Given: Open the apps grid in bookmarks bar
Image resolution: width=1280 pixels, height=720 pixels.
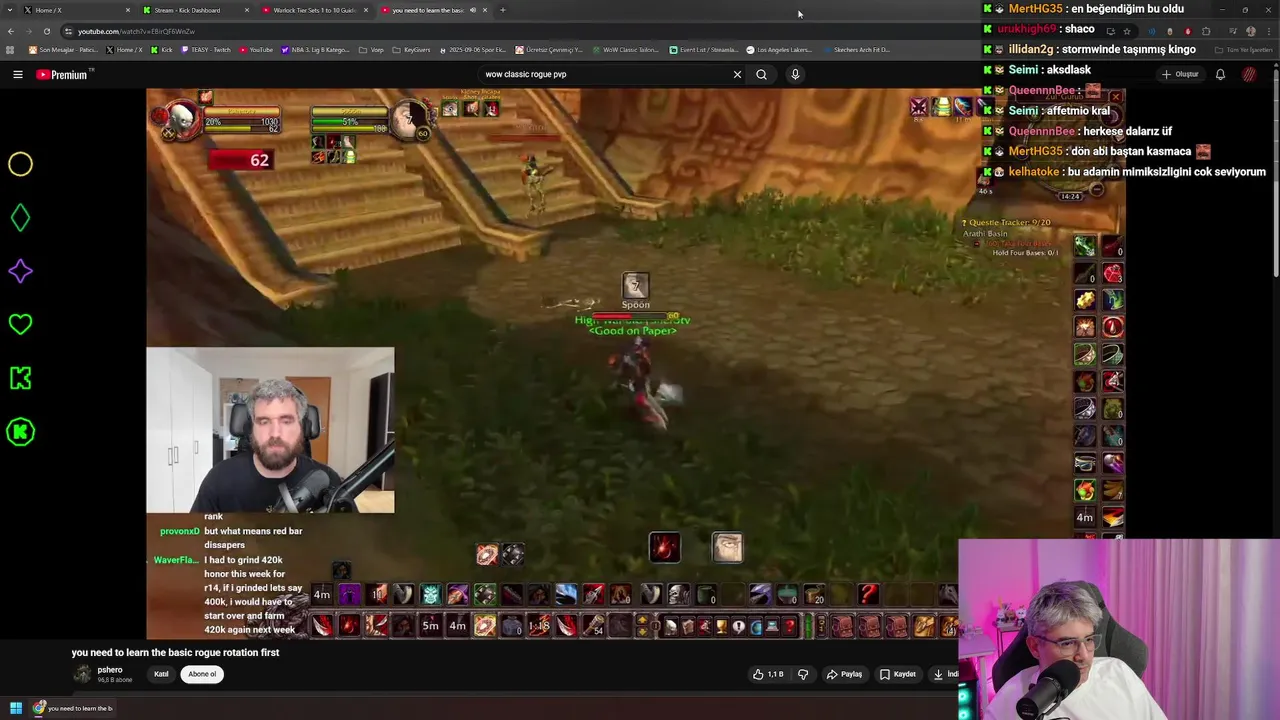Looking at the screenshot, I should click(10, 49).
